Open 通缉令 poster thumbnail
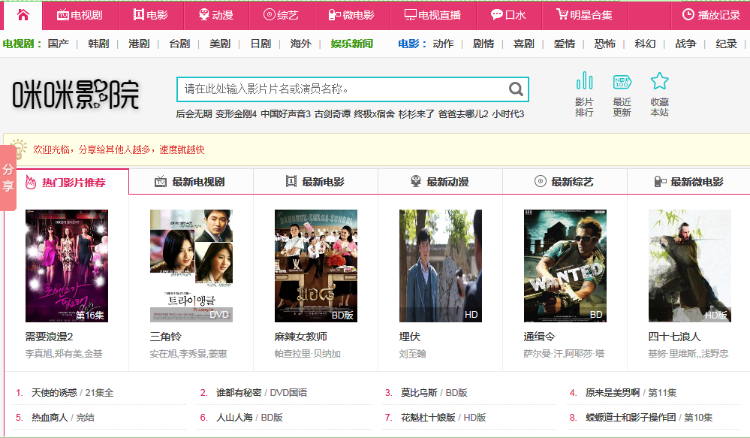The width and height of the screenshot is (750, 438). point(565,266)
